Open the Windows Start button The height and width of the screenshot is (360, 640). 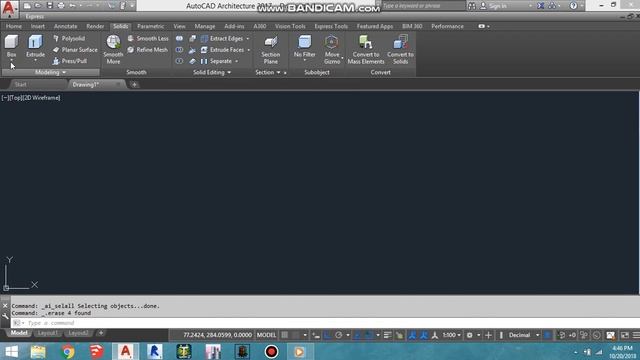coord(11,351)
